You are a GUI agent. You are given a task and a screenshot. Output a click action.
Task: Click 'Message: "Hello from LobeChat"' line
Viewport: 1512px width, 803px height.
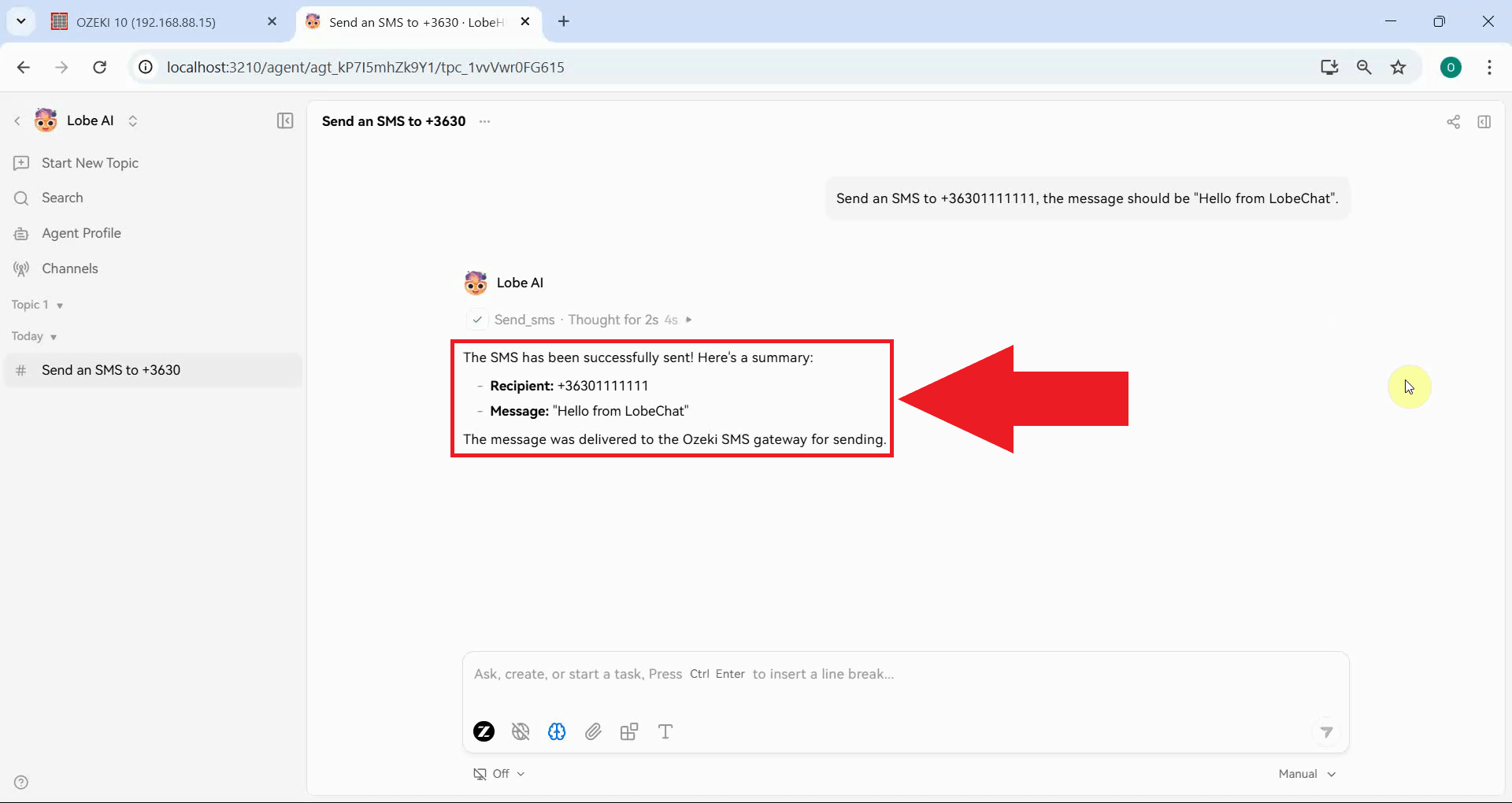tap(589, 411)
